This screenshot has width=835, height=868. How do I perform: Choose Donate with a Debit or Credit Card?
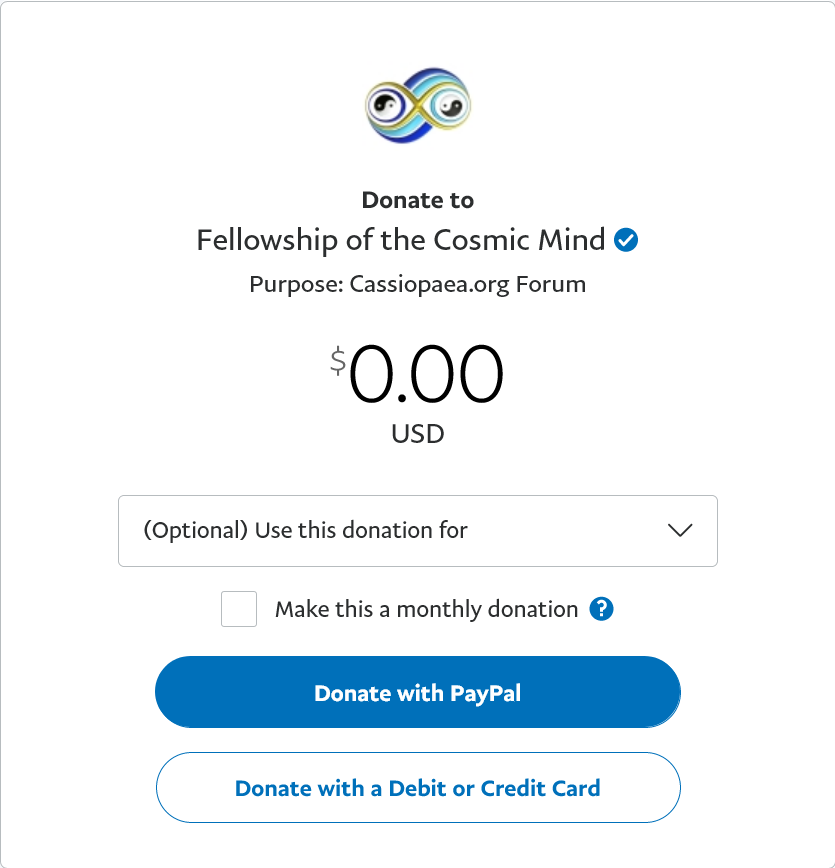[418, 788]
